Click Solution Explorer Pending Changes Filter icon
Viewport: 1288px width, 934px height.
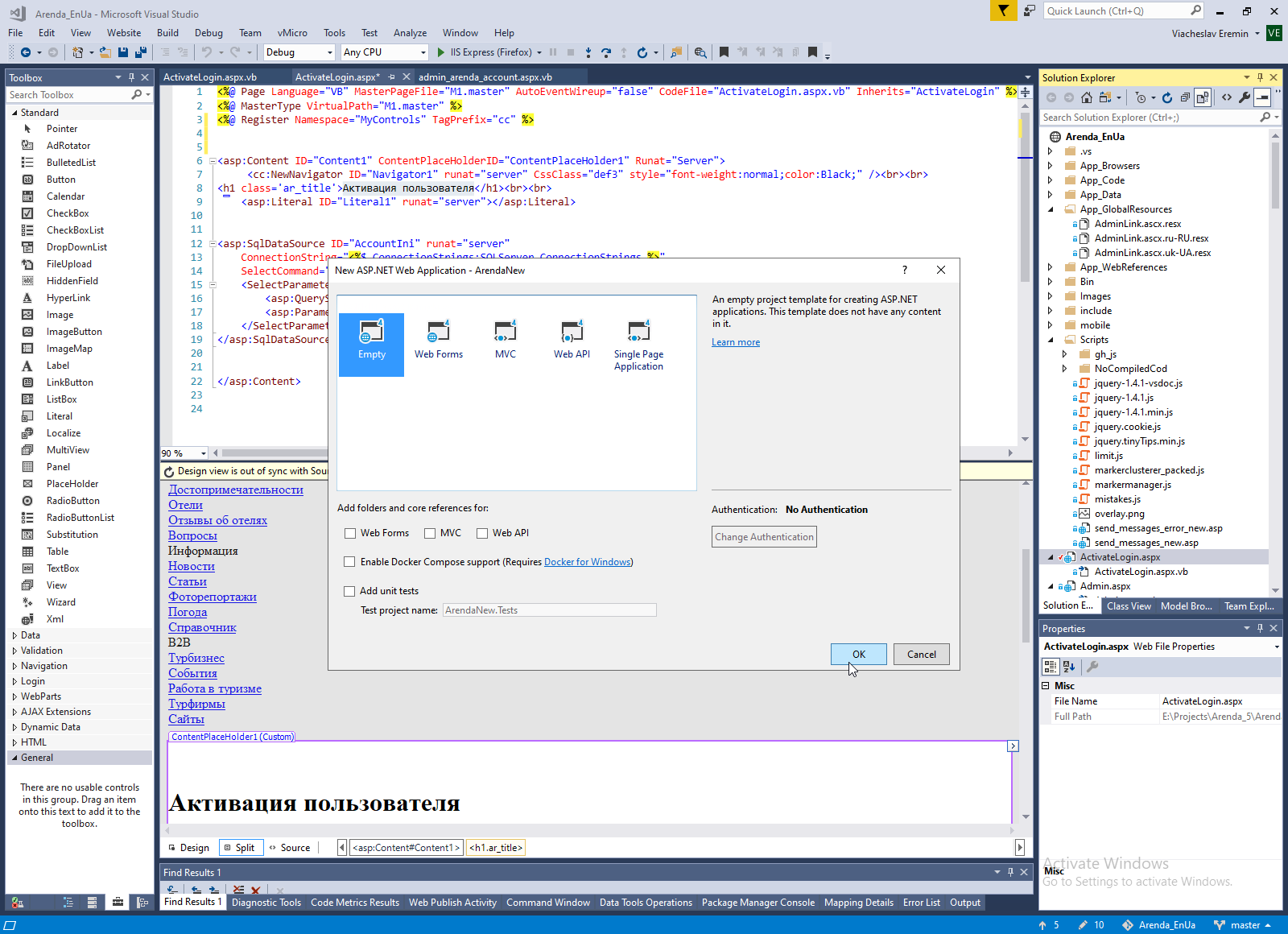(1141, 97)
